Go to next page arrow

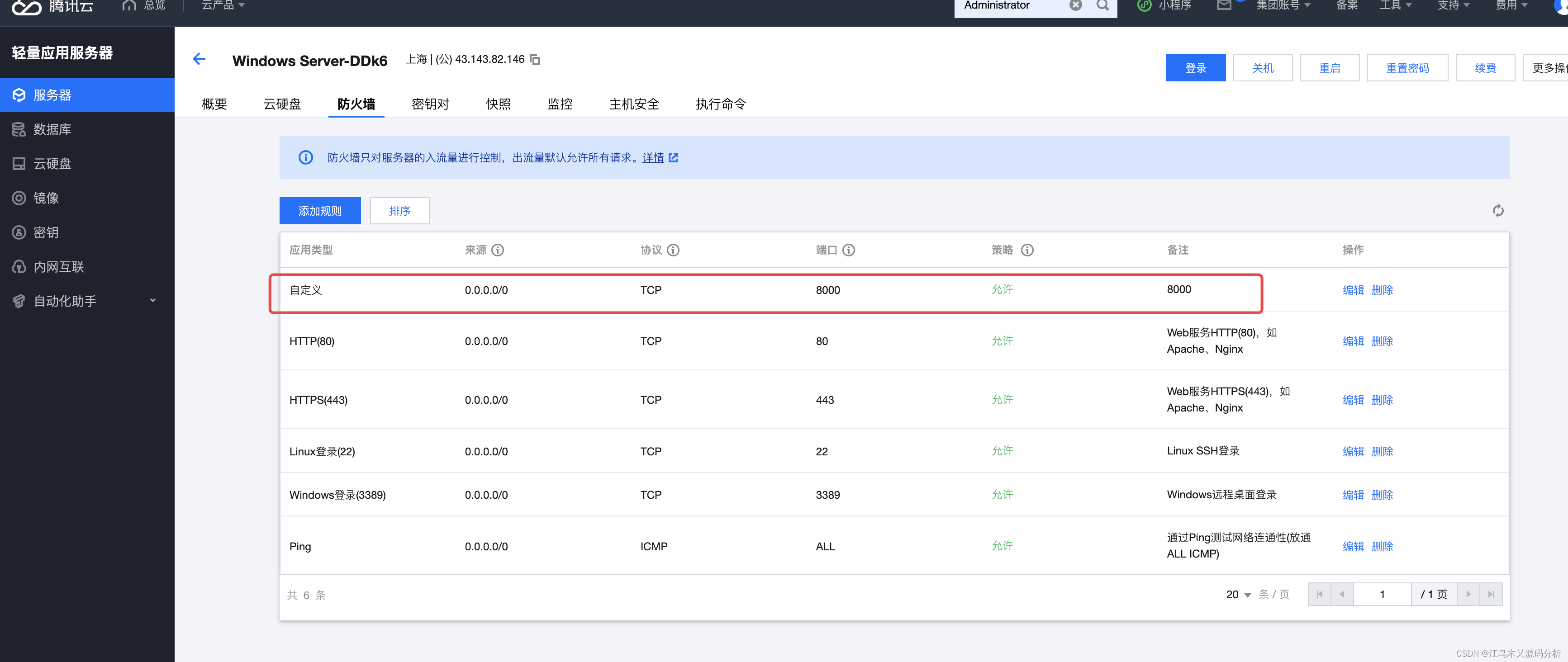click(x=1468, y=595)
